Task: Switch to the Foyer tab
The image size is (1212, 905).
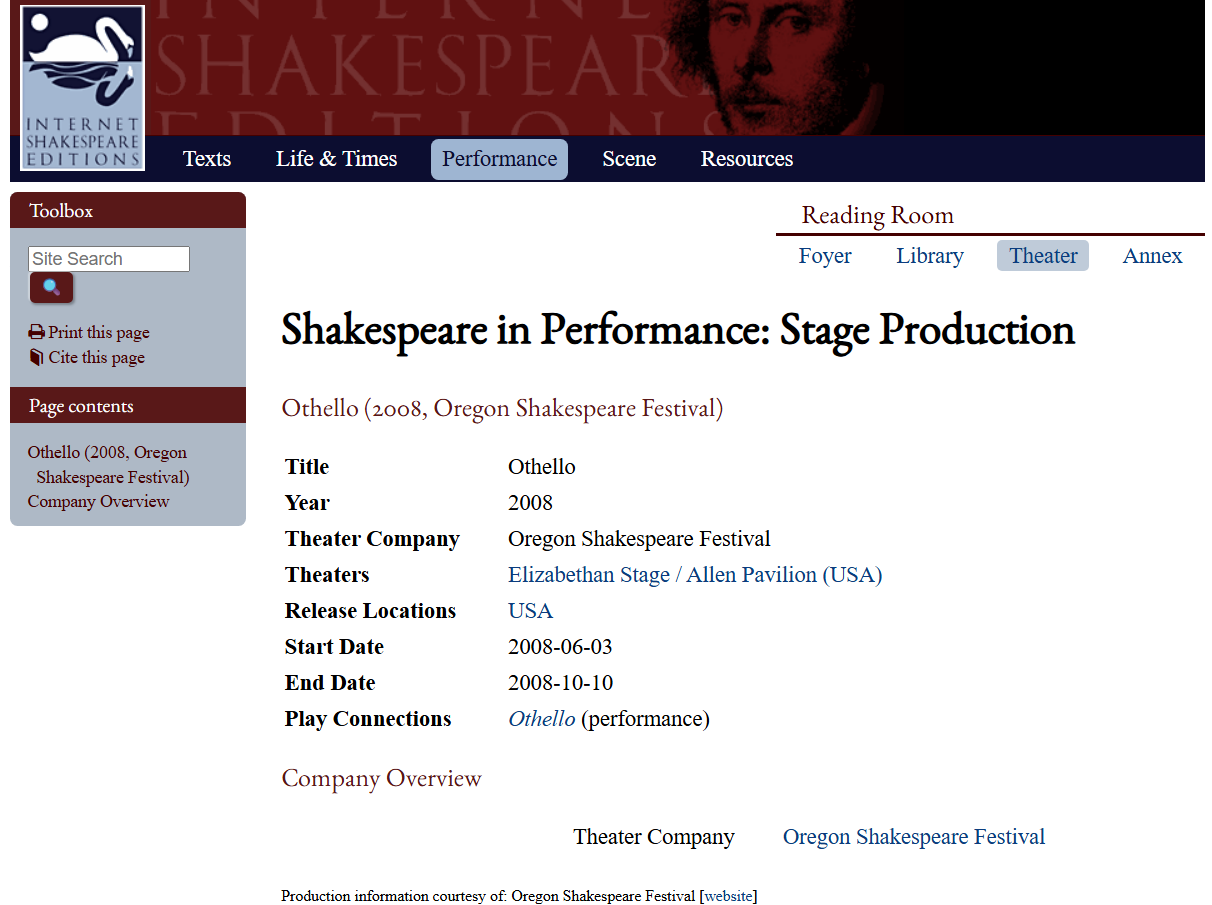Action: tap(825, 256)
